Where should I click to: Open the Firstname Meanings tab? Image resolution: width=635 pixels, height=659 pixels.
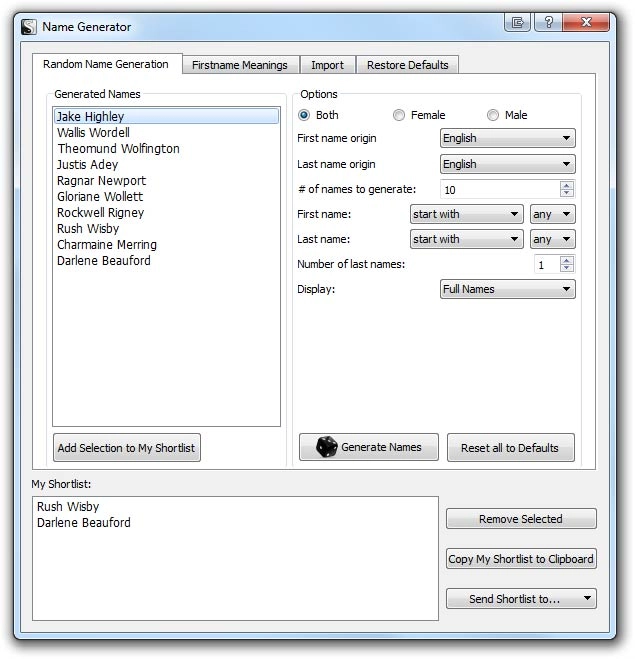click(240, 65)
